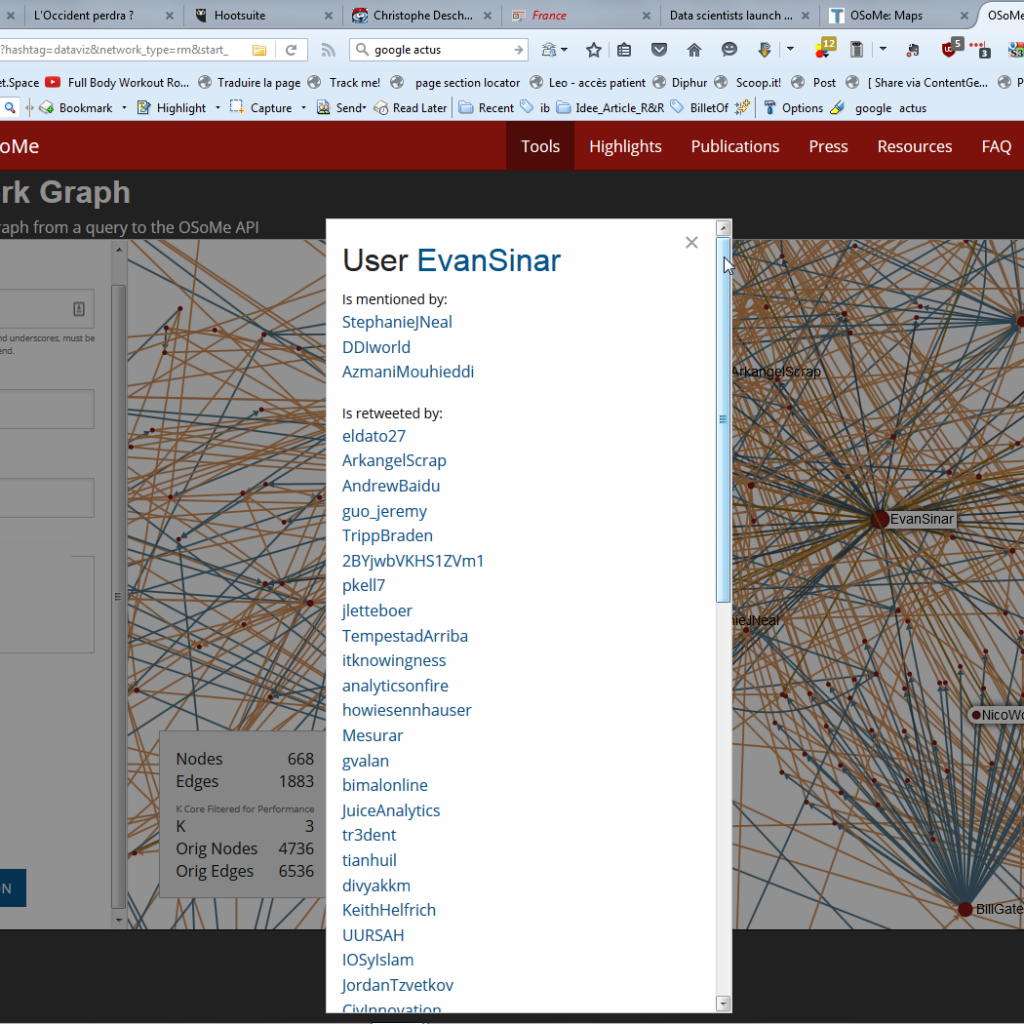This screenshot has width=1024, height=1024.
Task: Click the popup scrollbar thumb
Action: click(723, 419)
